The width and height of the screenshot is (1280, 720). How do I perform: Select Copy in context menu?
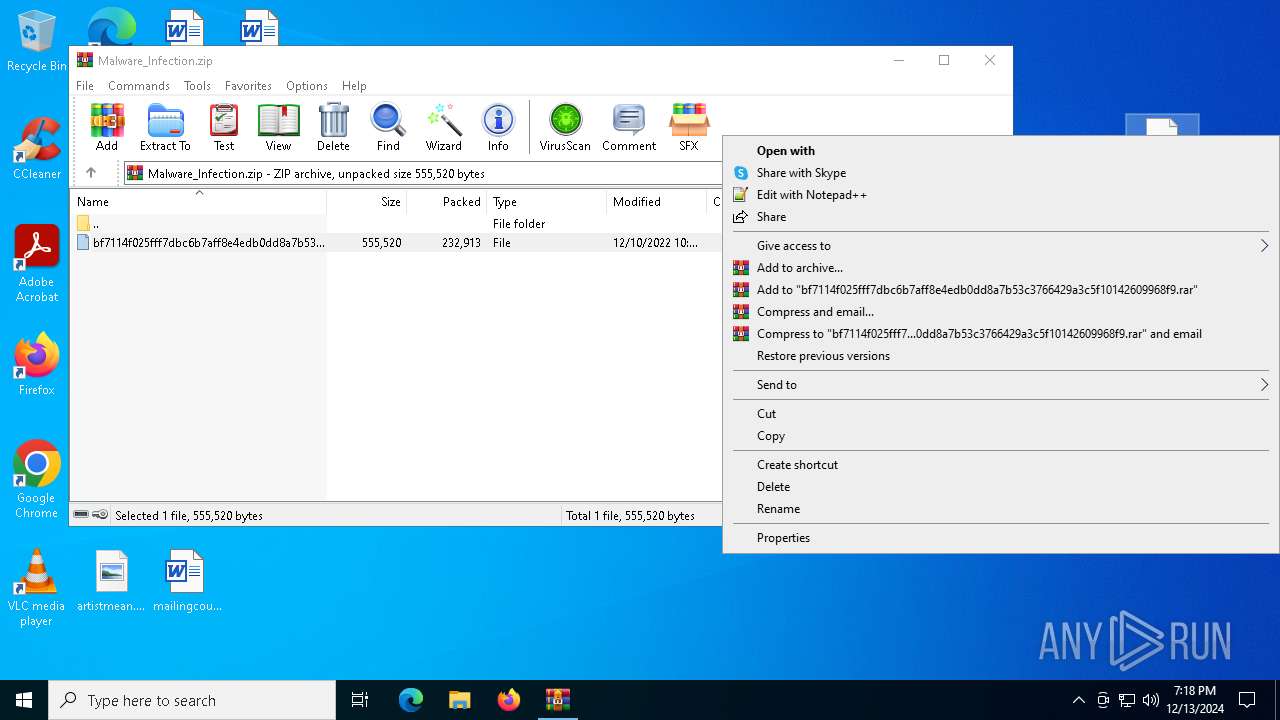[1000, 436]
